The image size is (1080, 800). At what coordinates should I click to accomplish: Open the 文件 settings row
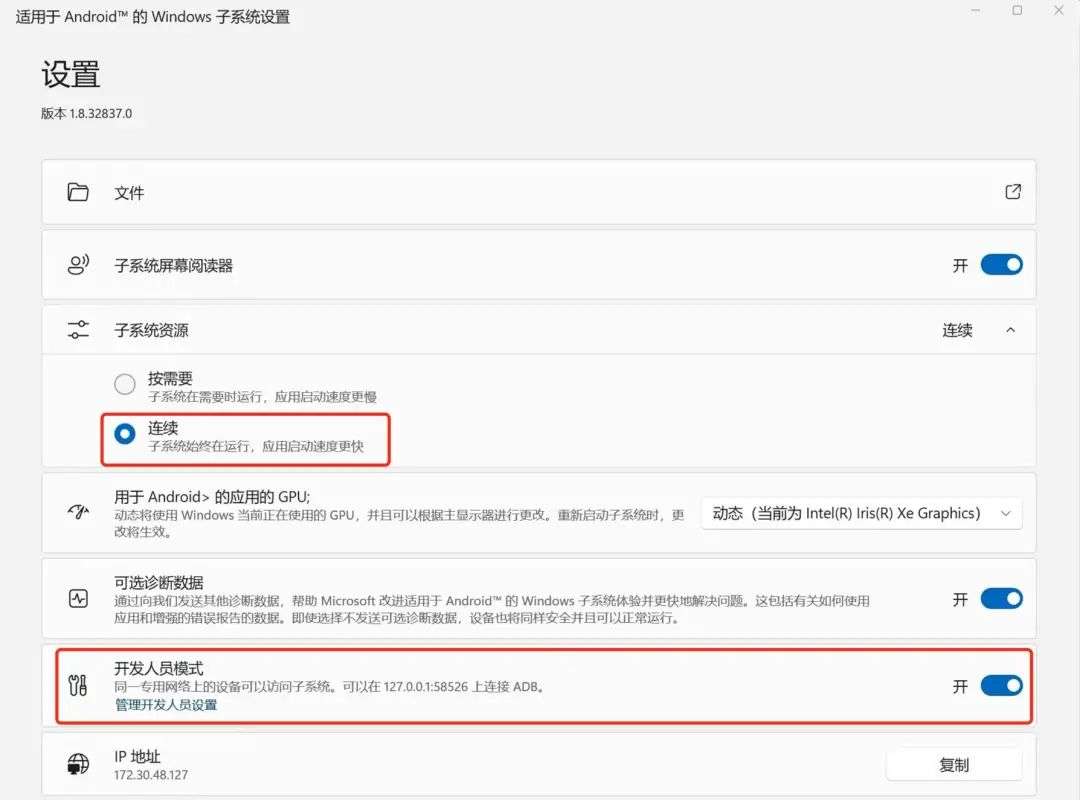click(539, 192)
